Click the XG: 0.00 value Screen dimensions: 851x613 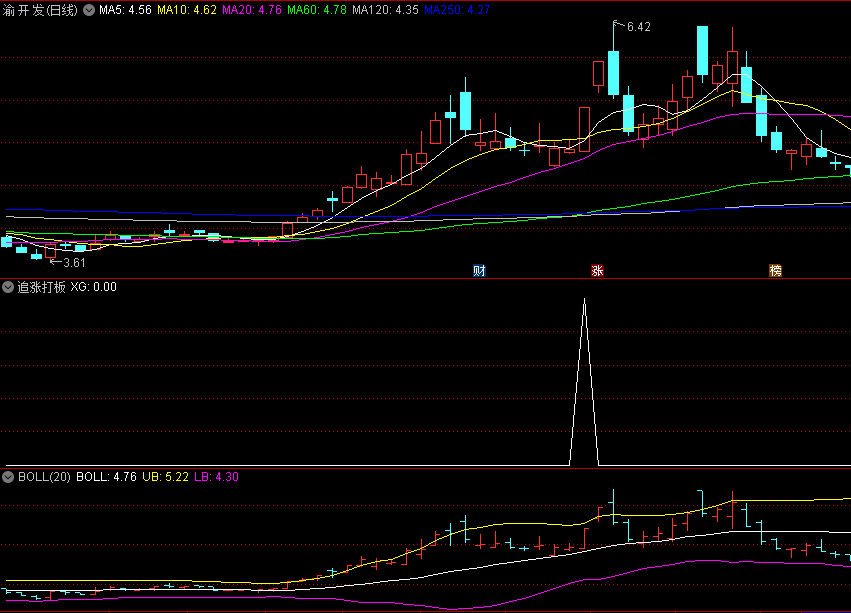tap(93, 287)
